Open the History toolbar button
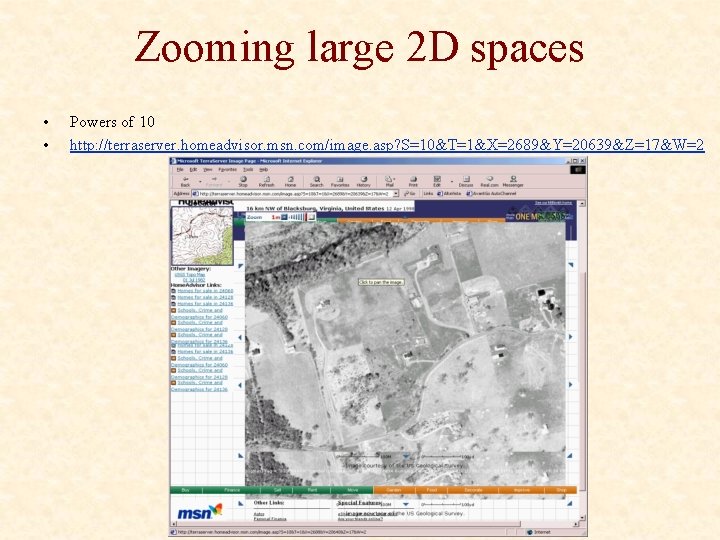The image size is (720, 540). tap(364, 181)
